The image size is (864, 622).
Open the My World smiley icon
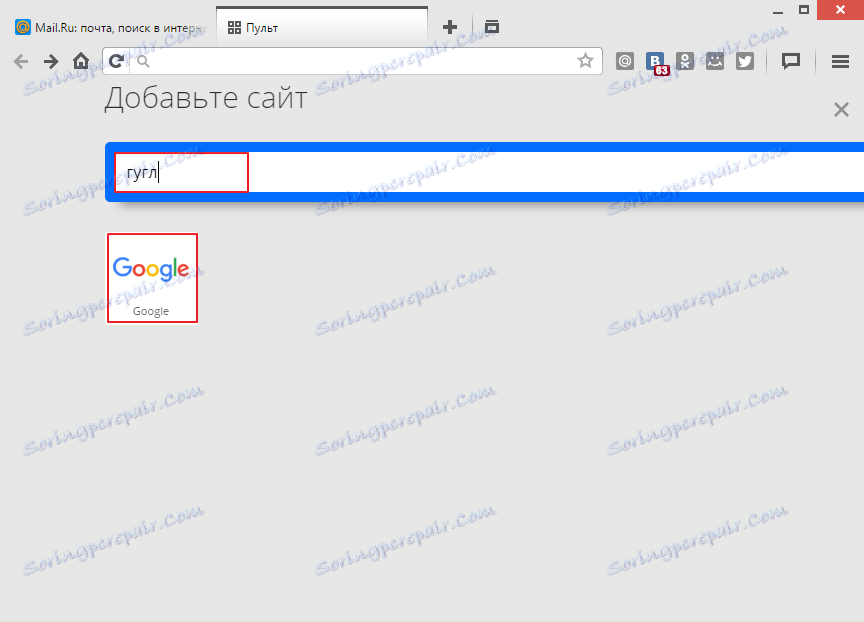pos(715,61)
